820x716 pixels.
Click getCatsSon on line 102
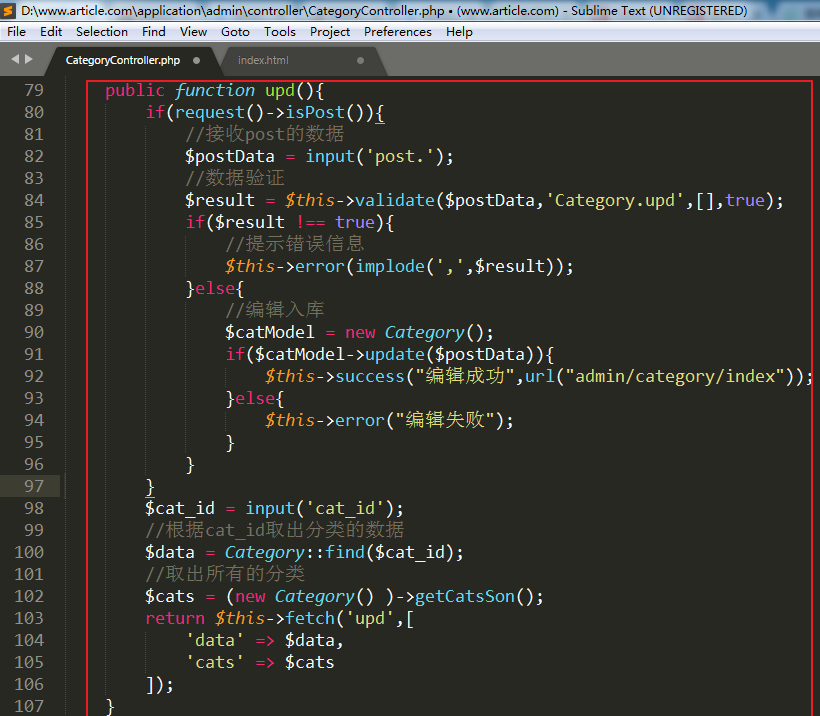point(465,596)
